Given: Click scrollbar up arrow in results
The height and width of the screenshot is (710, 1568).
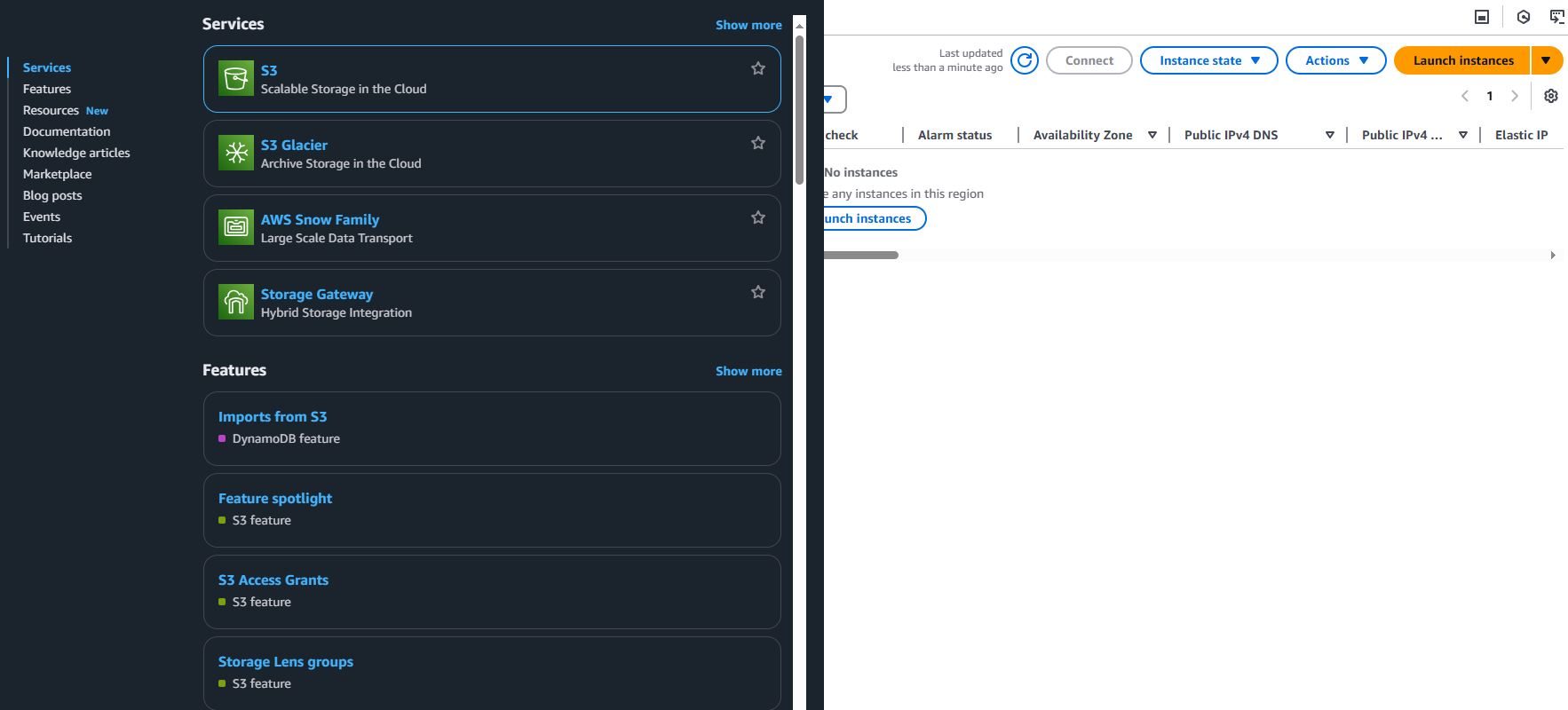Looking at the screenshot, I should coord(799,26).
